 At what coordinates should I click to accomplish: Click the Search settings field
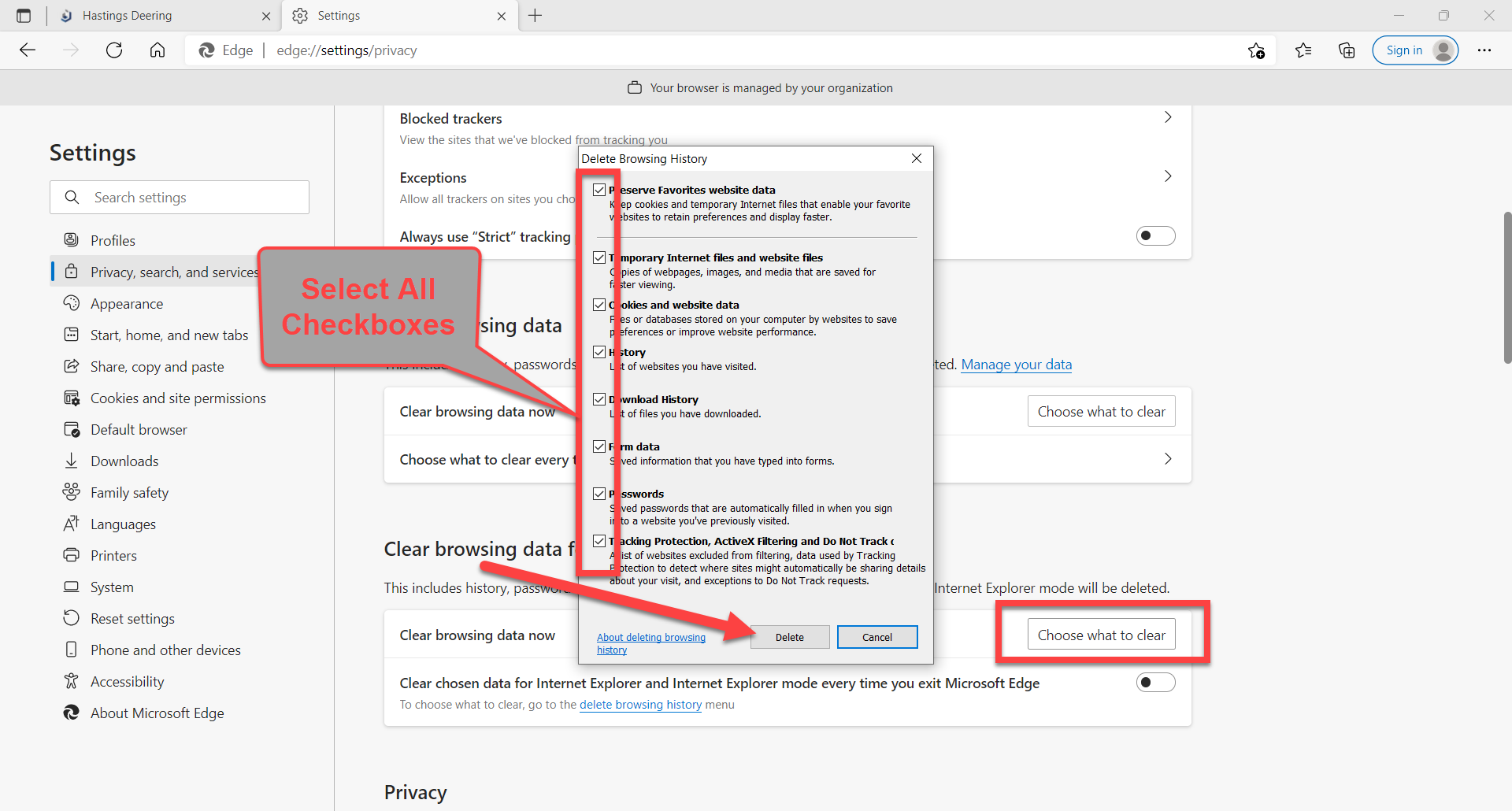(180, 197)
